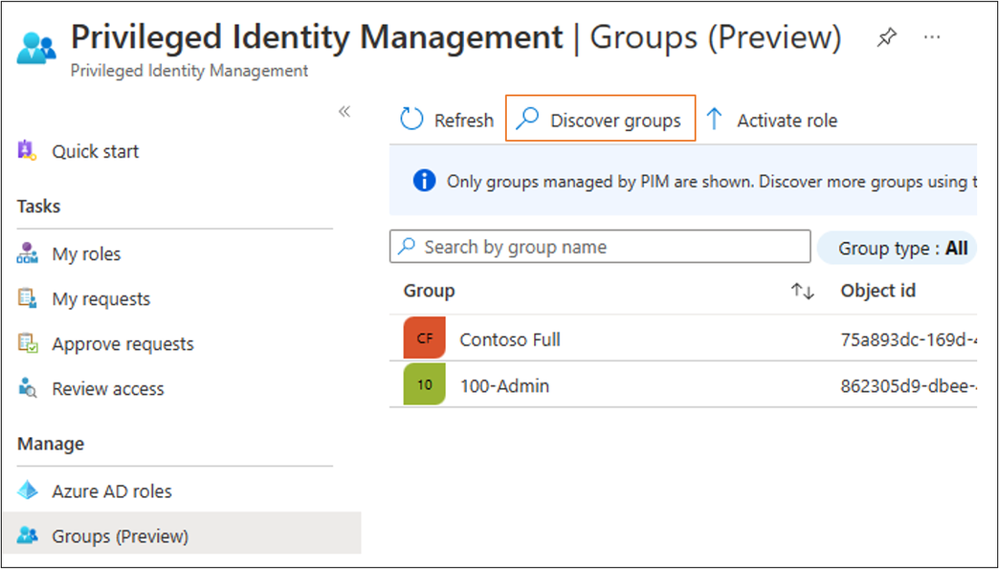Open Quick start page
Image resolution: width=999 pixels, height=569 pixels.
coord(95,152)
